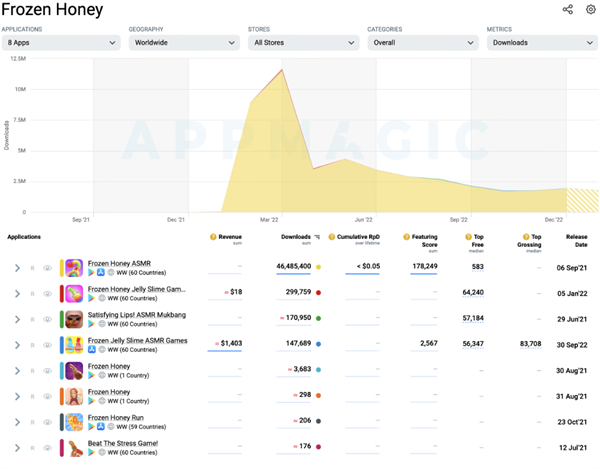
Task: Expand the Frozen Jelly Slime ASMR Games row
Action: coord(17,345)
